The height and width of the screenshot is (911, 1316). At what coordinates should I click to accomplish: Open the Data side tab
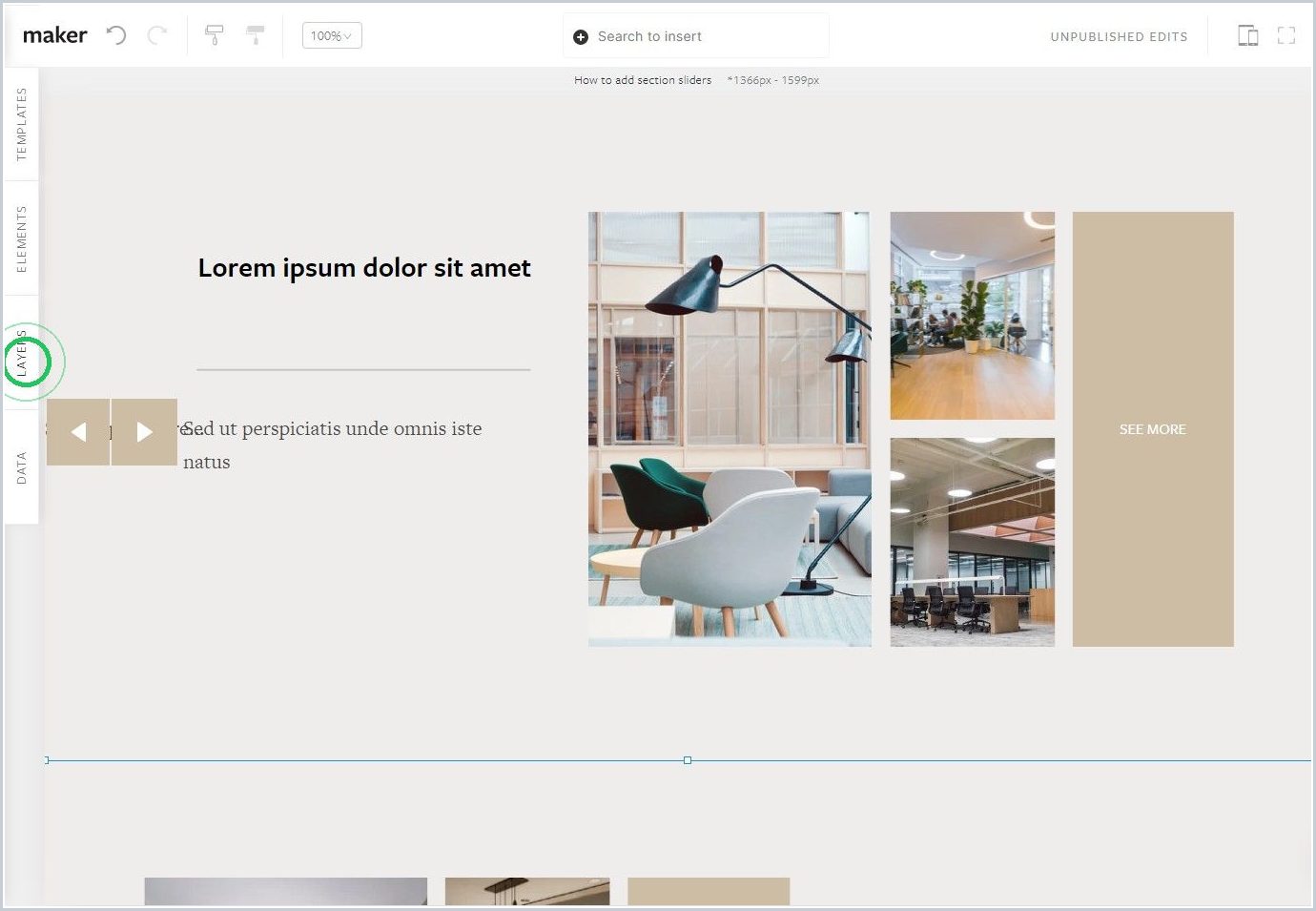tap(21, 467)
